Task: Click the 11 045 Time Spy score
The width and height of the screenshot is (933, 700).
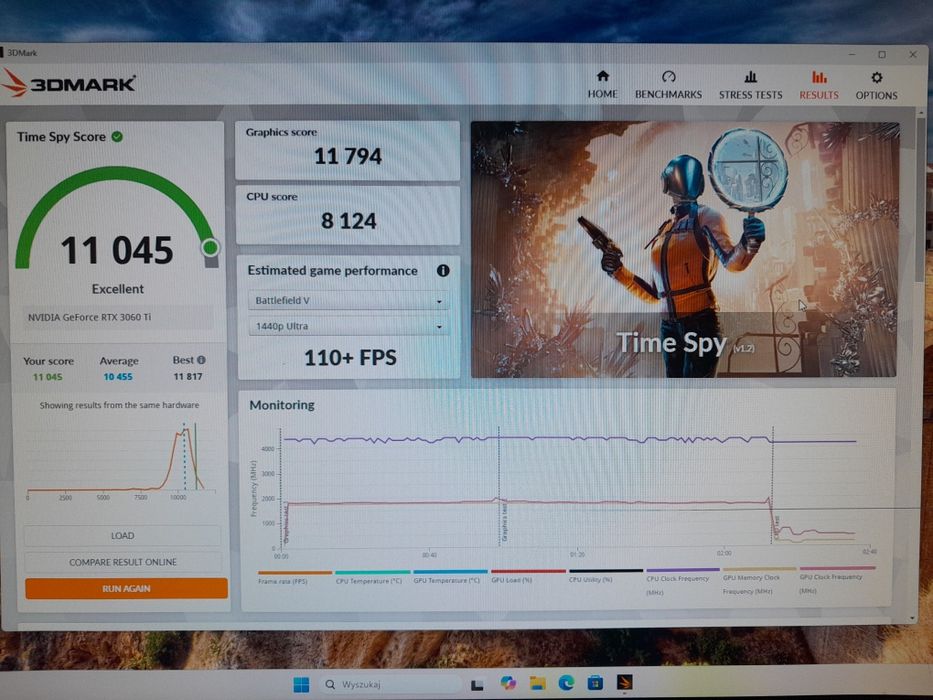Action: click(117, 250)
